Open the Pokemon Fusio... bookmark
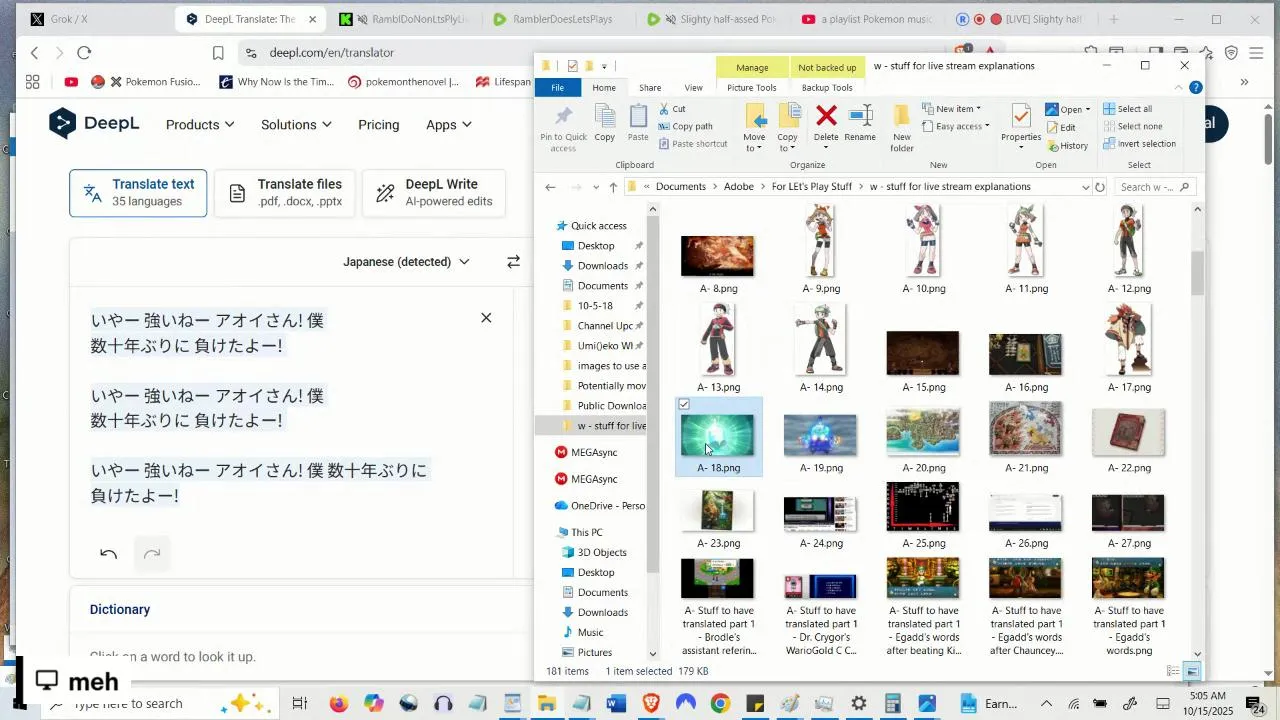The width and height of the screenshot is (1280, 720). [155, 82]
